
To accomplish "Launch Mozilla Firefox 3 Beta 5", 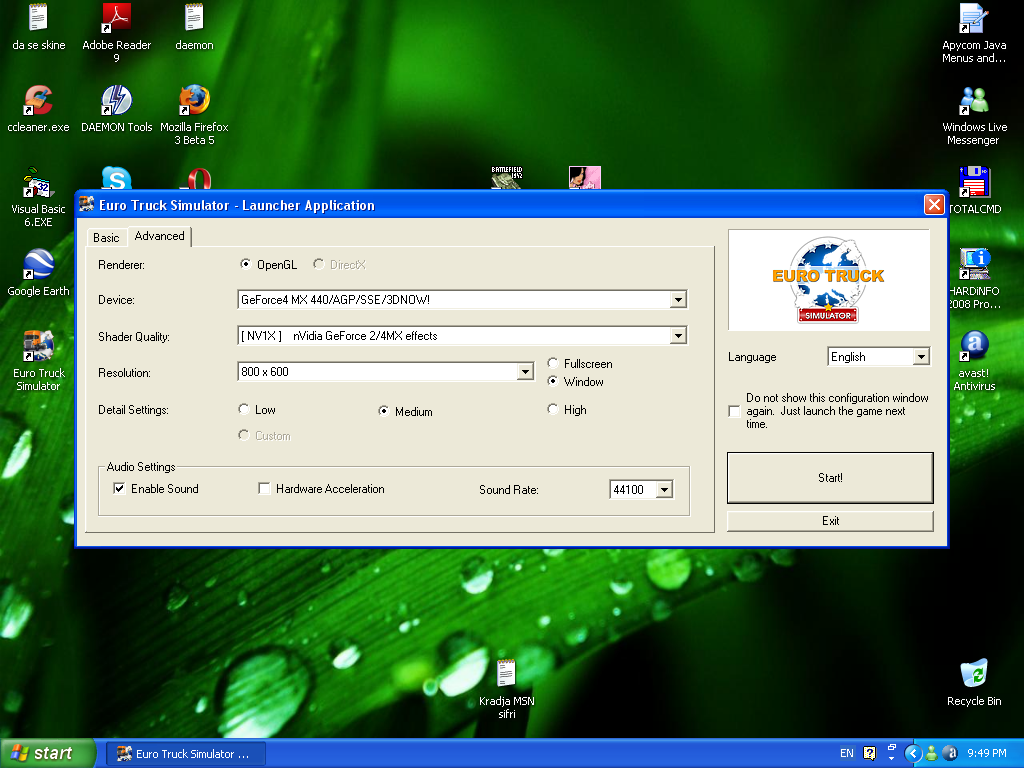I will (194, 116).
